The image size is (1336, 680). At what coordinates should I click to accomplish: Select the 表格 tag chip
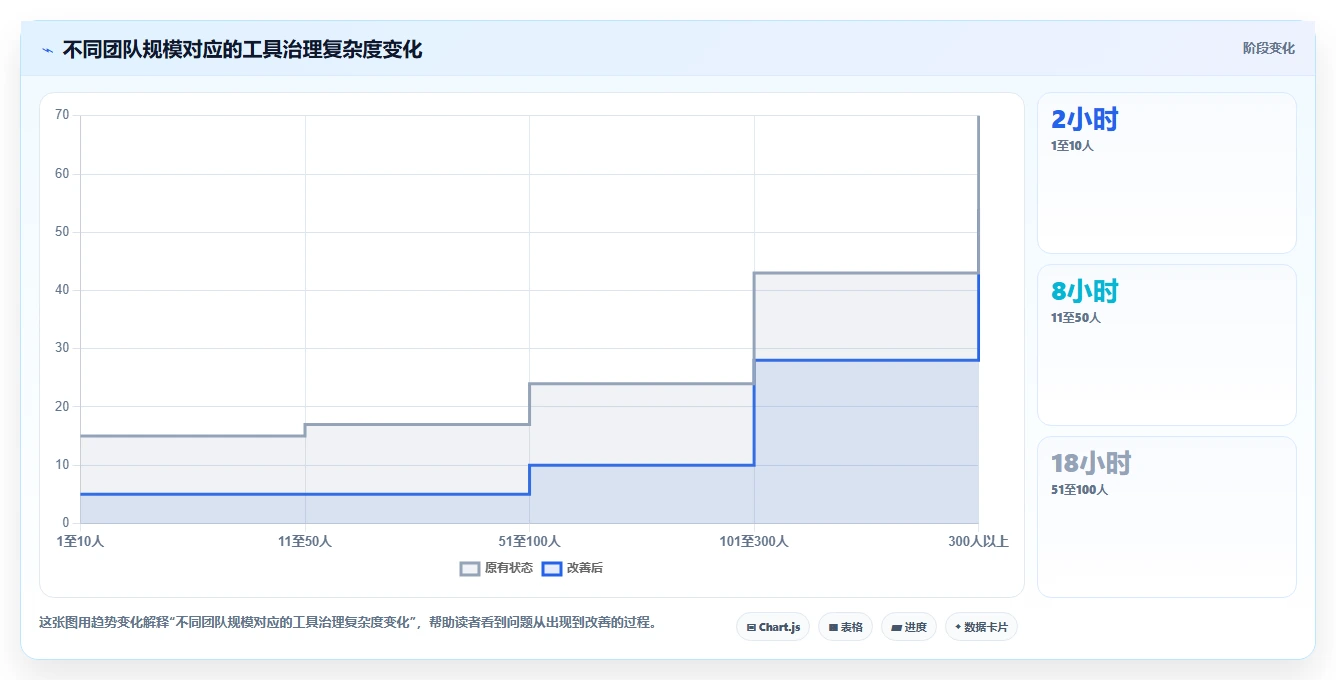[845, 627]
